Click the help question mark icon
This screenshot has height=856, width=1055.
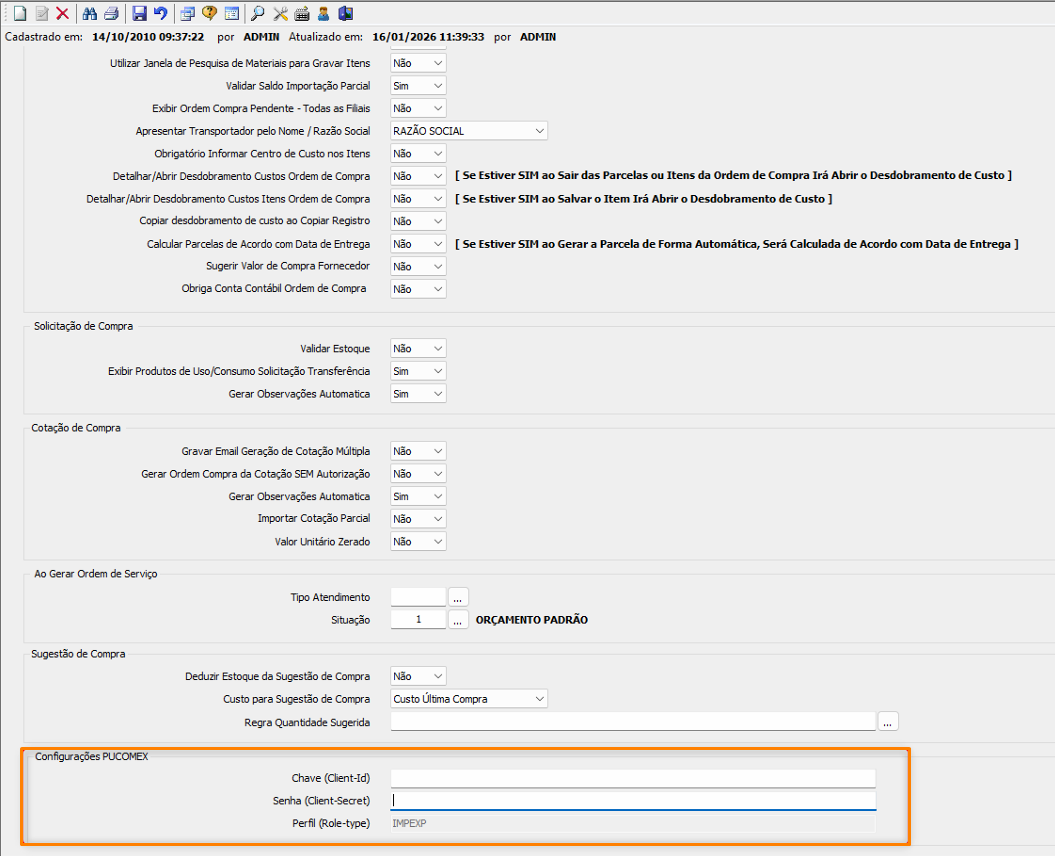pyautogui.click(x=209, y=14)
